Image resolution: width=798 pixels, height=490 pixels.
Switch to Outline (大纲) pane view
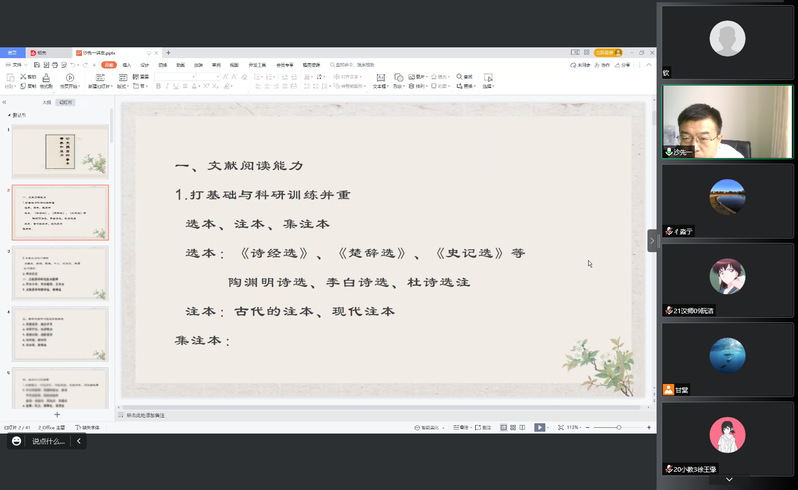click(46, 102)
